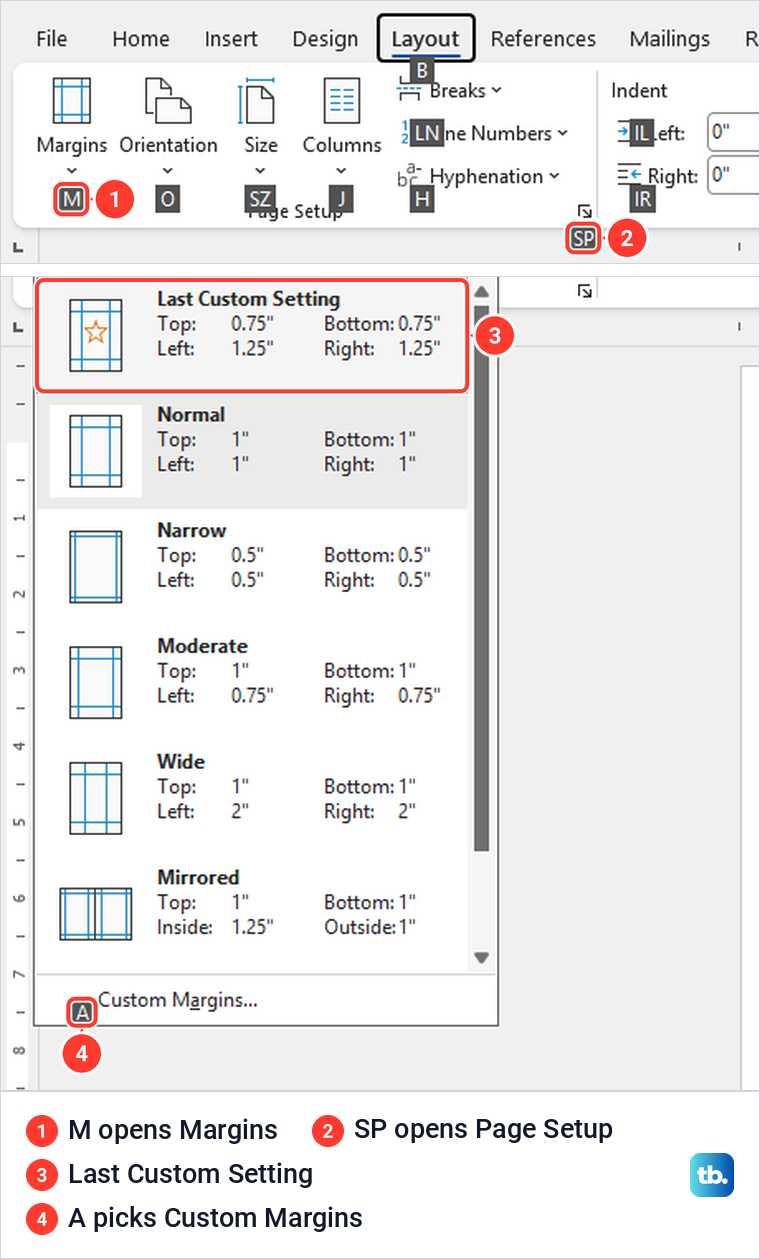Image resolution: width=760 pixels, height=1259 pixels.
Task: Click the margins list scroll down arrow
Action: pos(481,958)
